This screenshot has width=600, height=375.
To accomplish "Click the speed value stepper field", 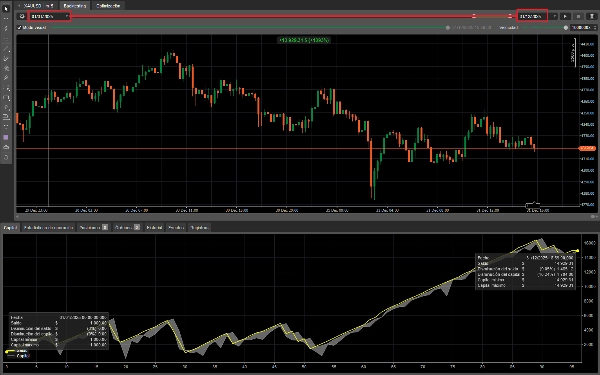I will tap(583, 28).
